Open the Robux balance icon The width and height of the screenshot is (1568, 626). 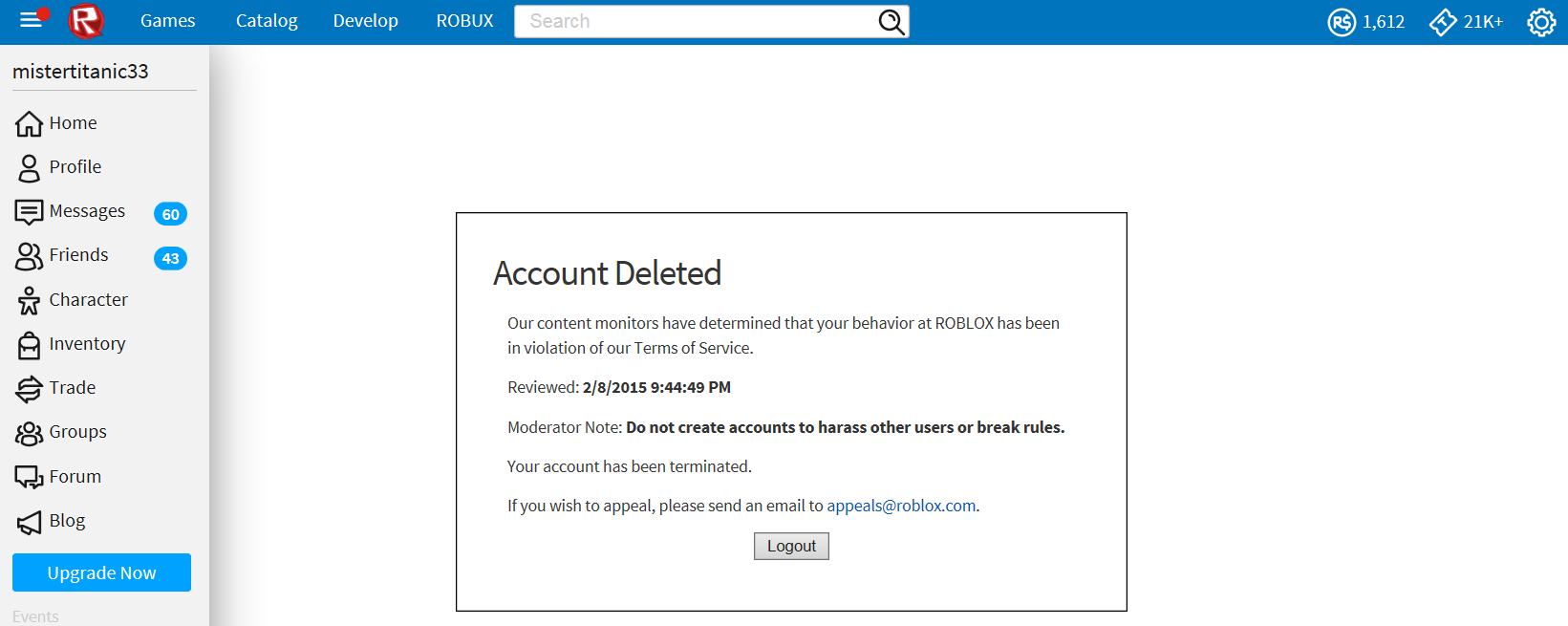click(1342, 21)
